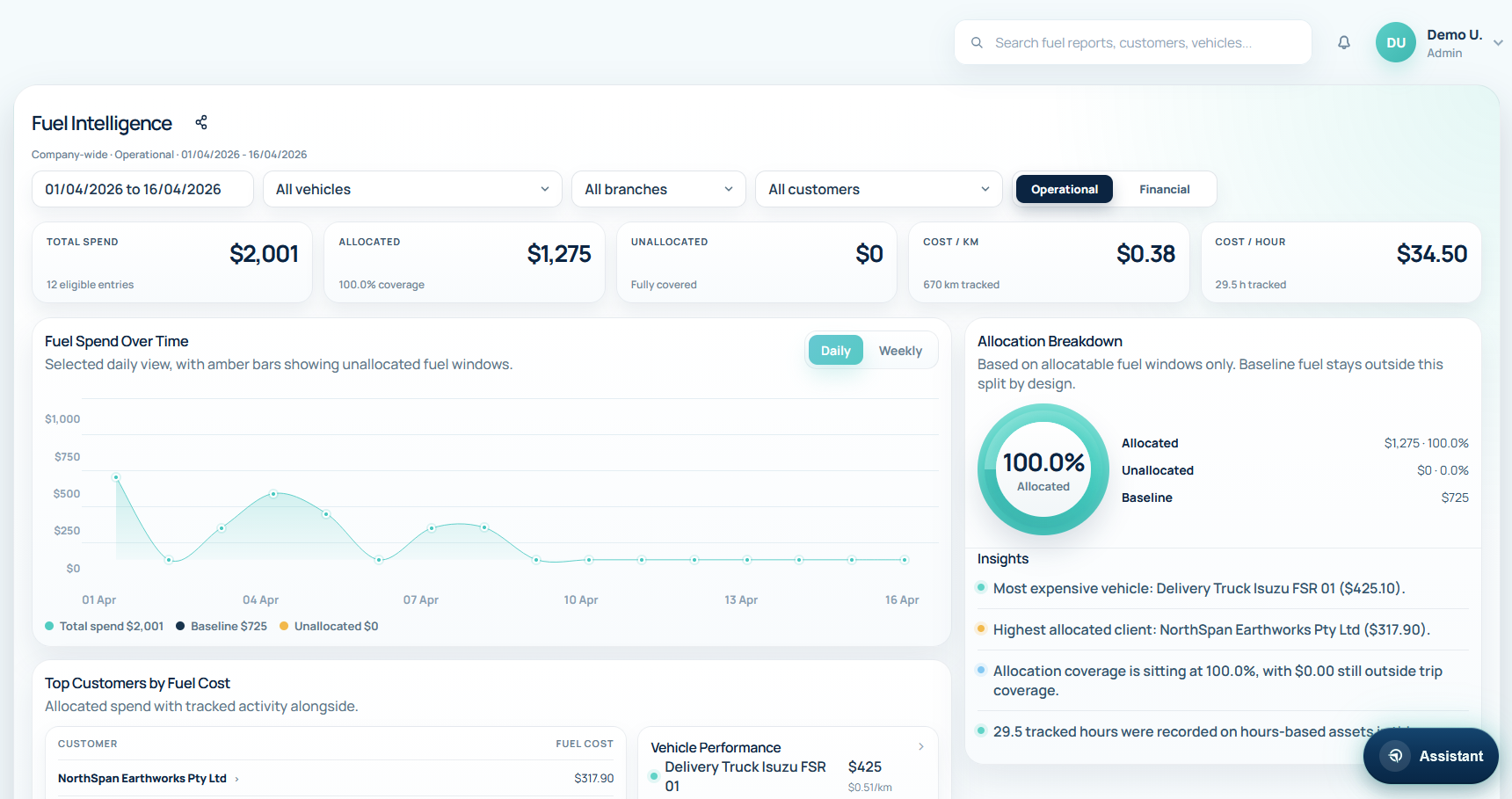Switch the chart to Weekly view
The width and height of the screenshot is (1512, 799).
click(x=900, y=350)
